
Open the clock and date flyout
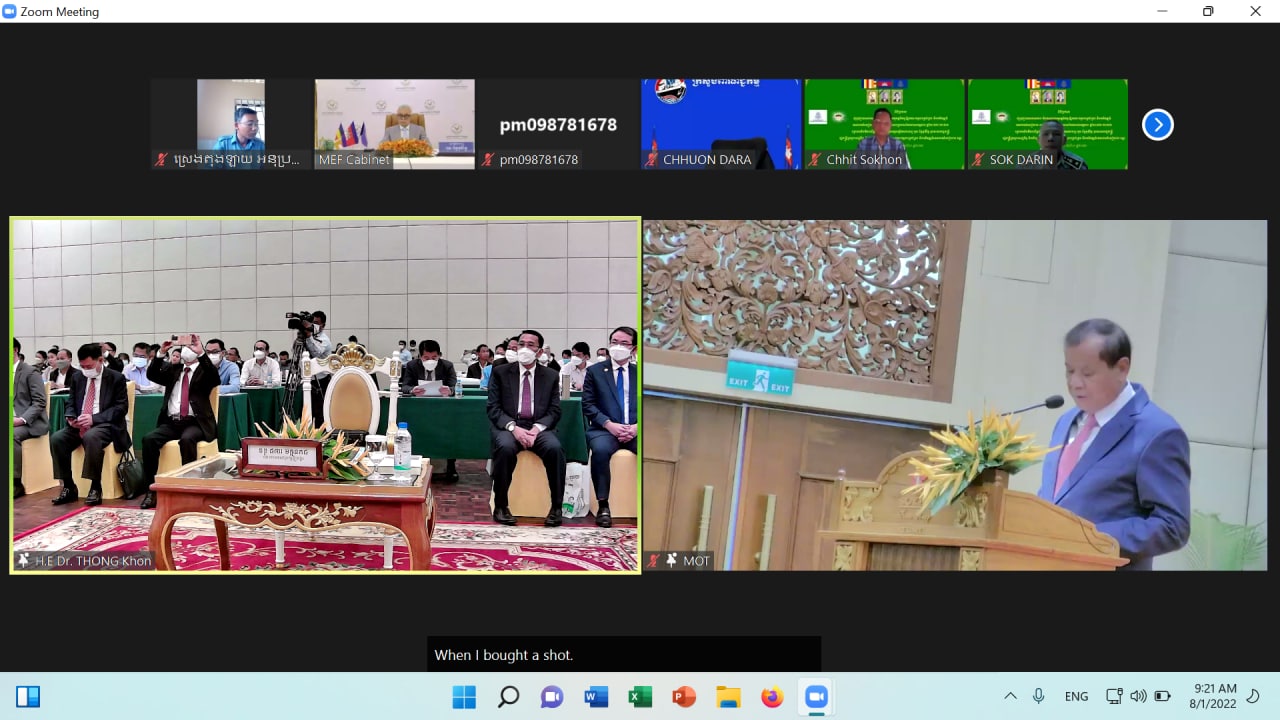tap(1214, 696)
